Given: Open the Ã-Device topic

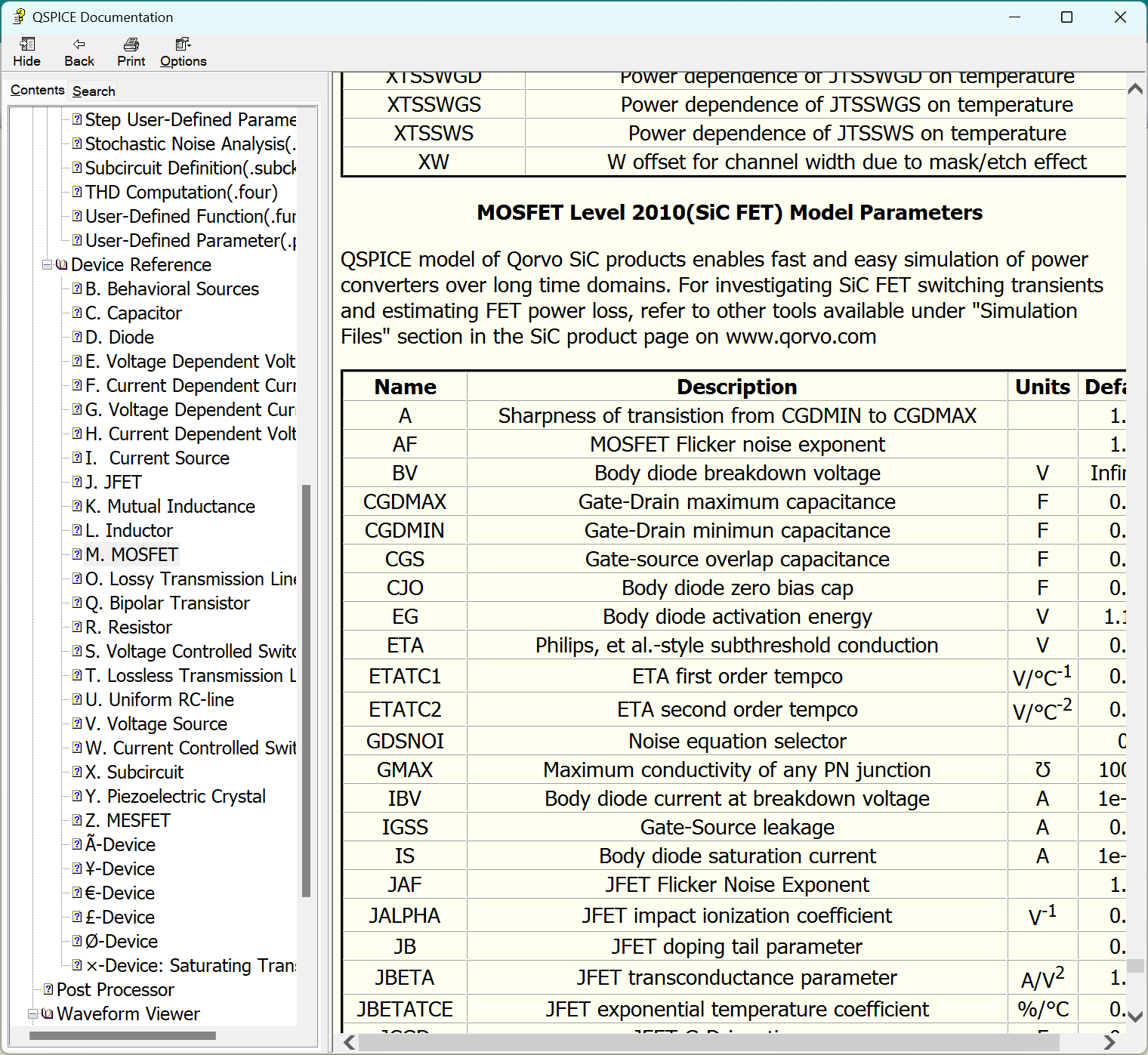Looking at the screenshot, I should (x=120, y=845).
